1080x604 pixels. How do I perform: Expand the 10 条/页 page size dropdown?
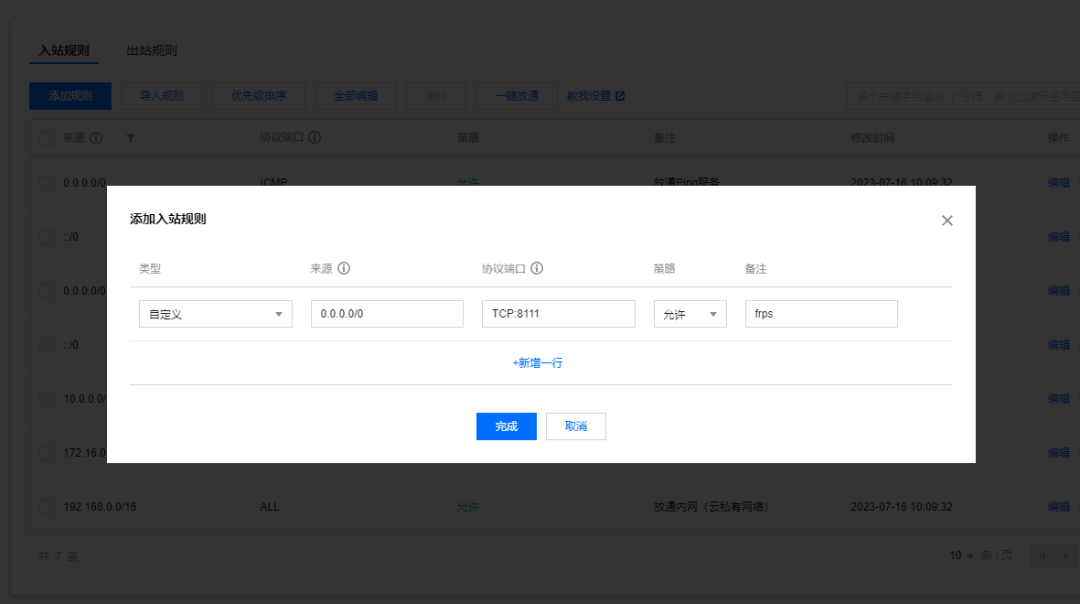[963, 556]
